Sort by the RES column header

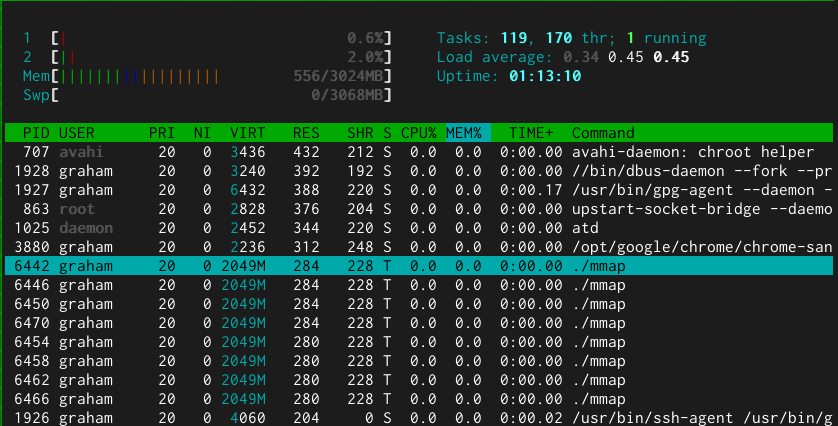[x=306, y=133]
